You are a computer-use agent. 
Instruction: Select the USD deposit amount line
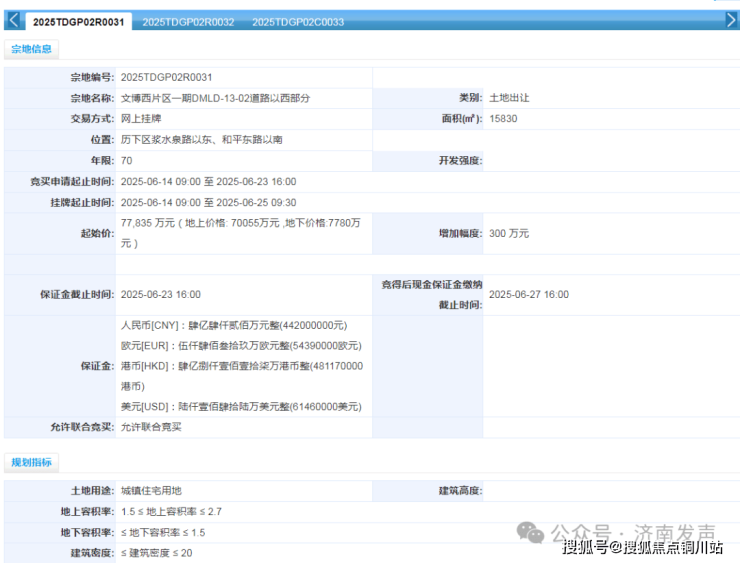point(241,407)
